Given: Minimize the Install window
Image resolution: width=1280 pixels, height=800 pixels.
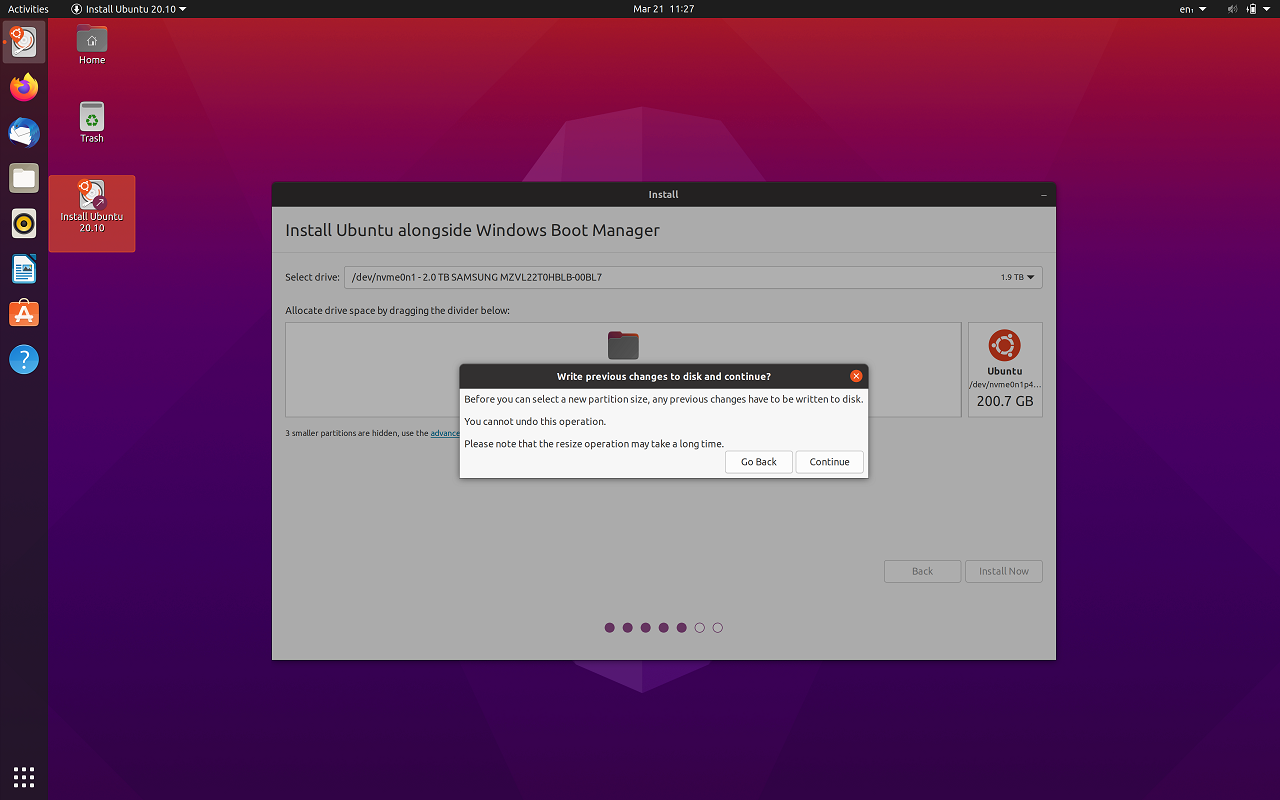Looking at the screenshot, I should (1043, 195).
